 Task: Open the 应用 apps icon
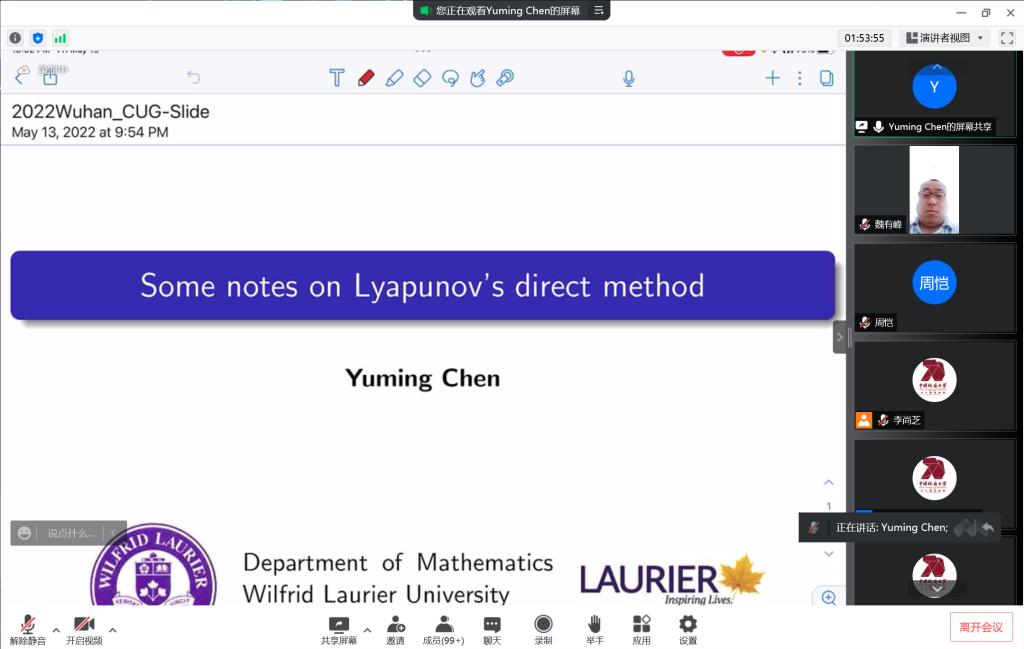(641, 626)
